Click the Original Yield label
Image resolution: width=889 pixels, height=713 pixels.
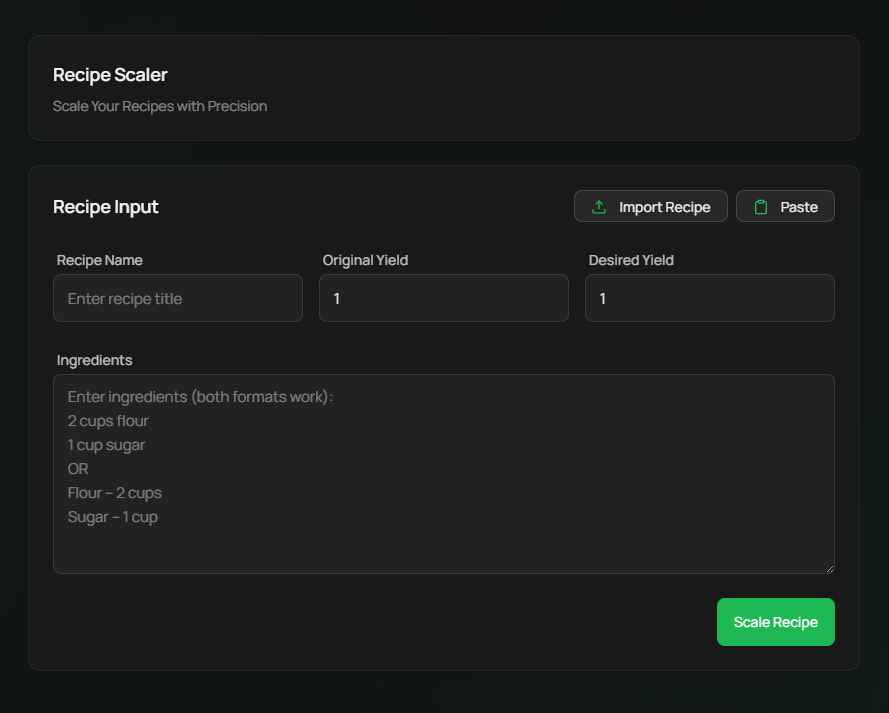[364, 260]
